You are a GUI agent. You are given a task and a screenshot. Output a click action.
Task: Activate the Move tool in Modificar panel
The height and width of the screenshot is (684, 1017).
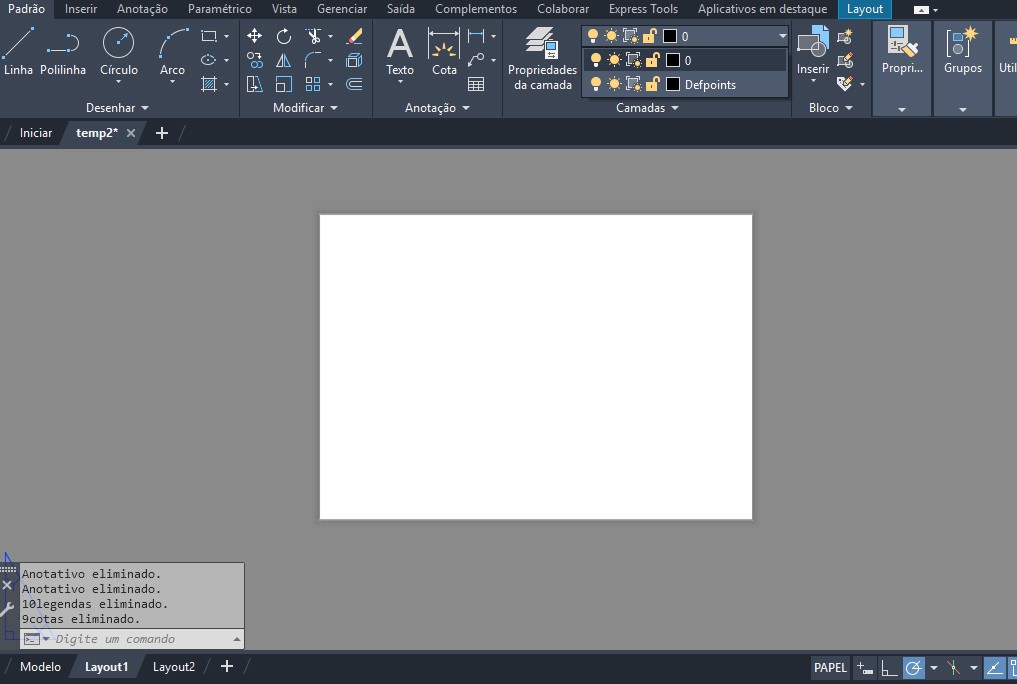255,36
